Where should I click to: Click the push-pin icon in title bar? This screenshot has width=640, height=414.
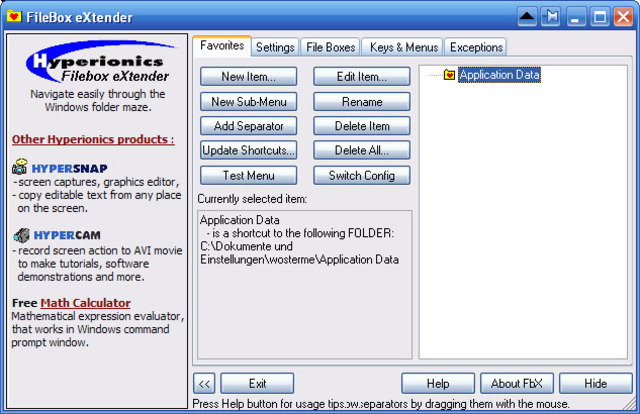point(551,17)
